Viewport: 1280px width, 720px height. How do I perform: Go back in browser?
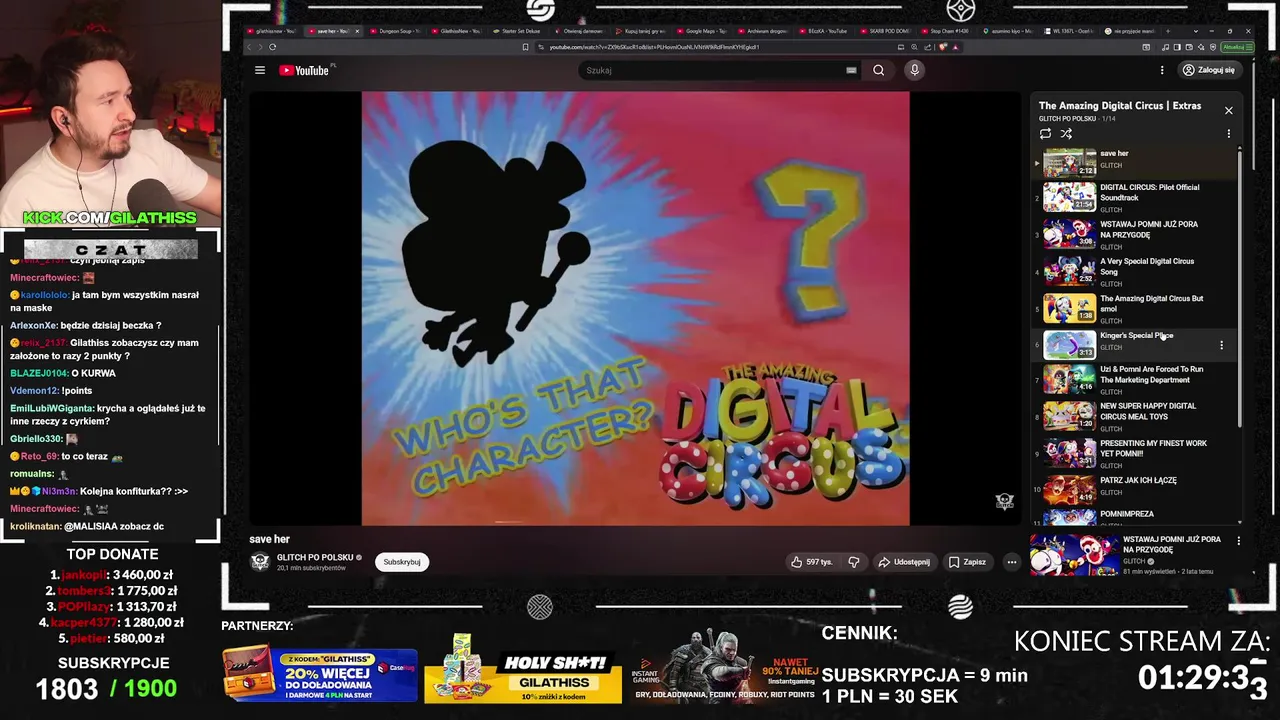(x=250, y=47)
